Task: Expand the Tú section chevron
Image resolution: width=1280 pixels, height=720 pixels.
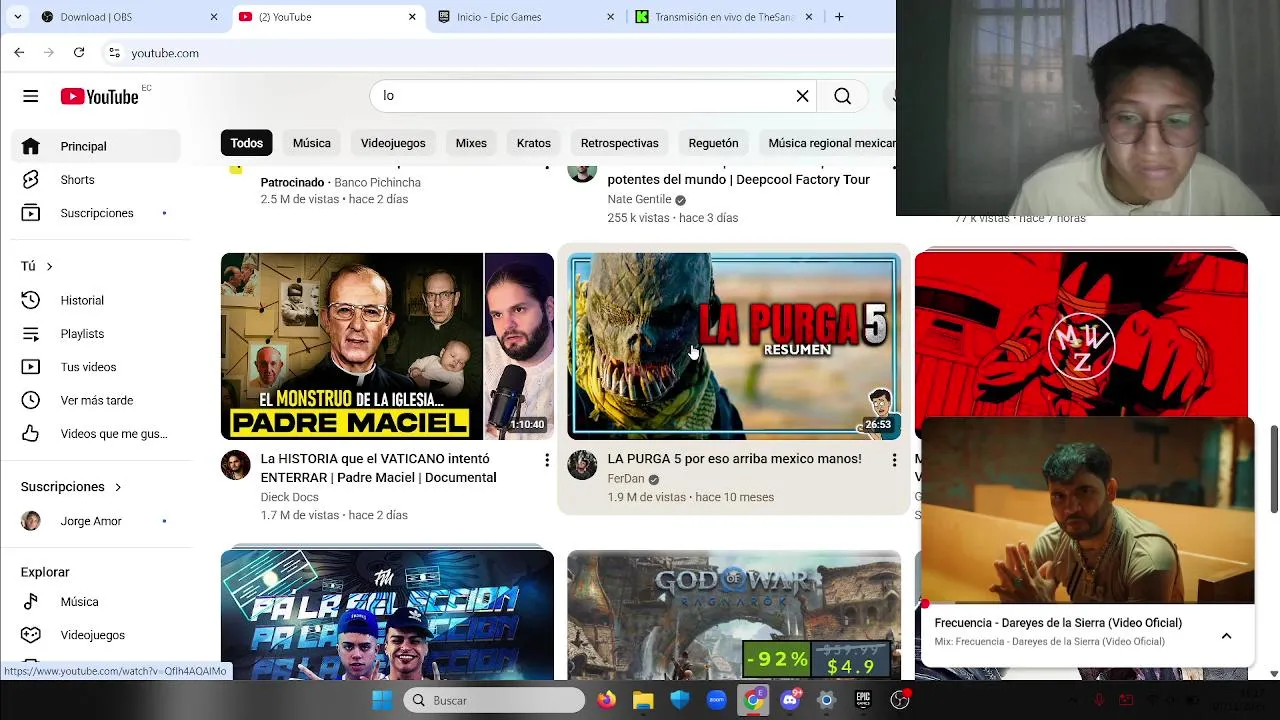Action: tap(49, 266)
